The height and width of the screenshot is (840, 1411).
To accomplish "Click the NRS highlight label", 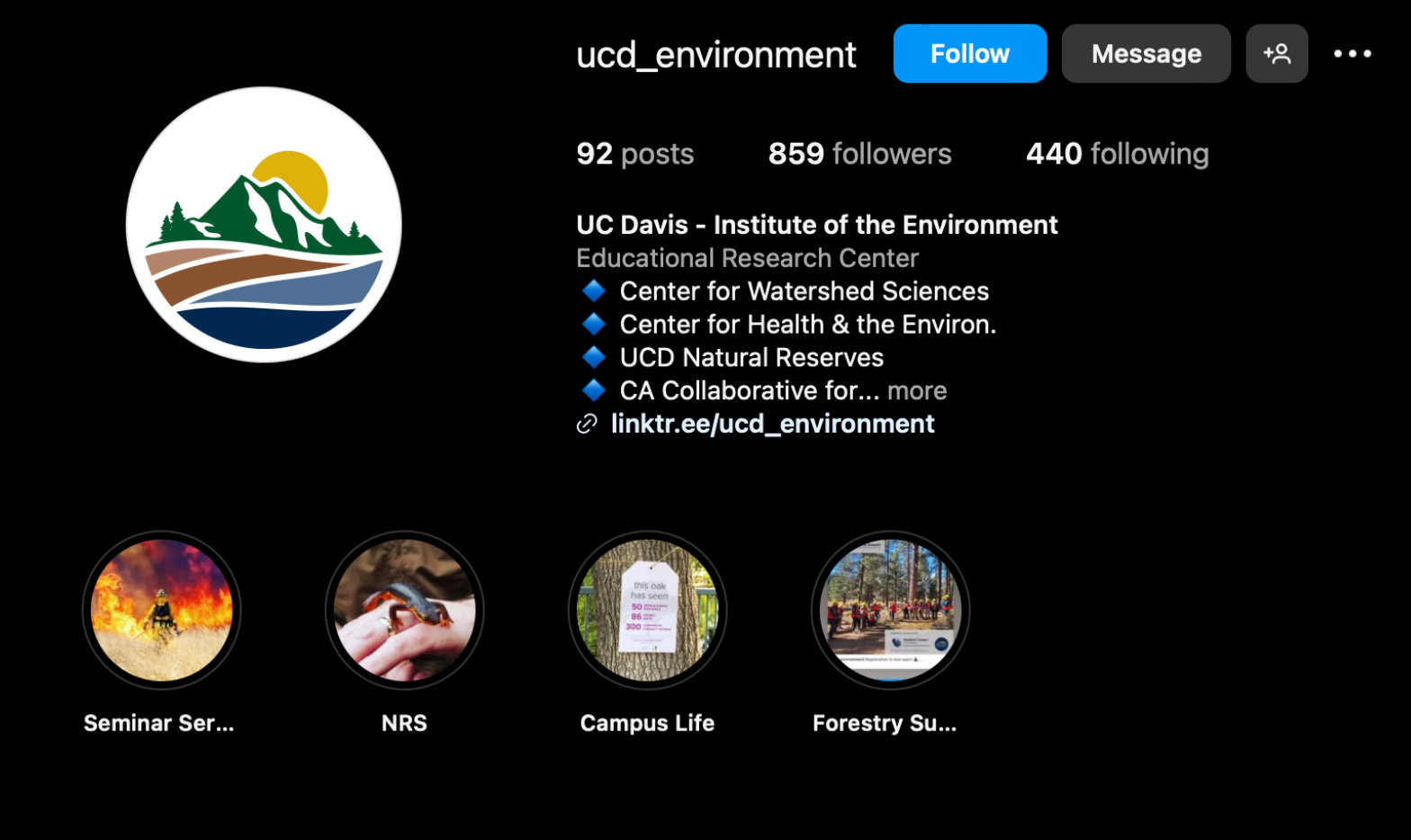I will click(x=404, y=723).
